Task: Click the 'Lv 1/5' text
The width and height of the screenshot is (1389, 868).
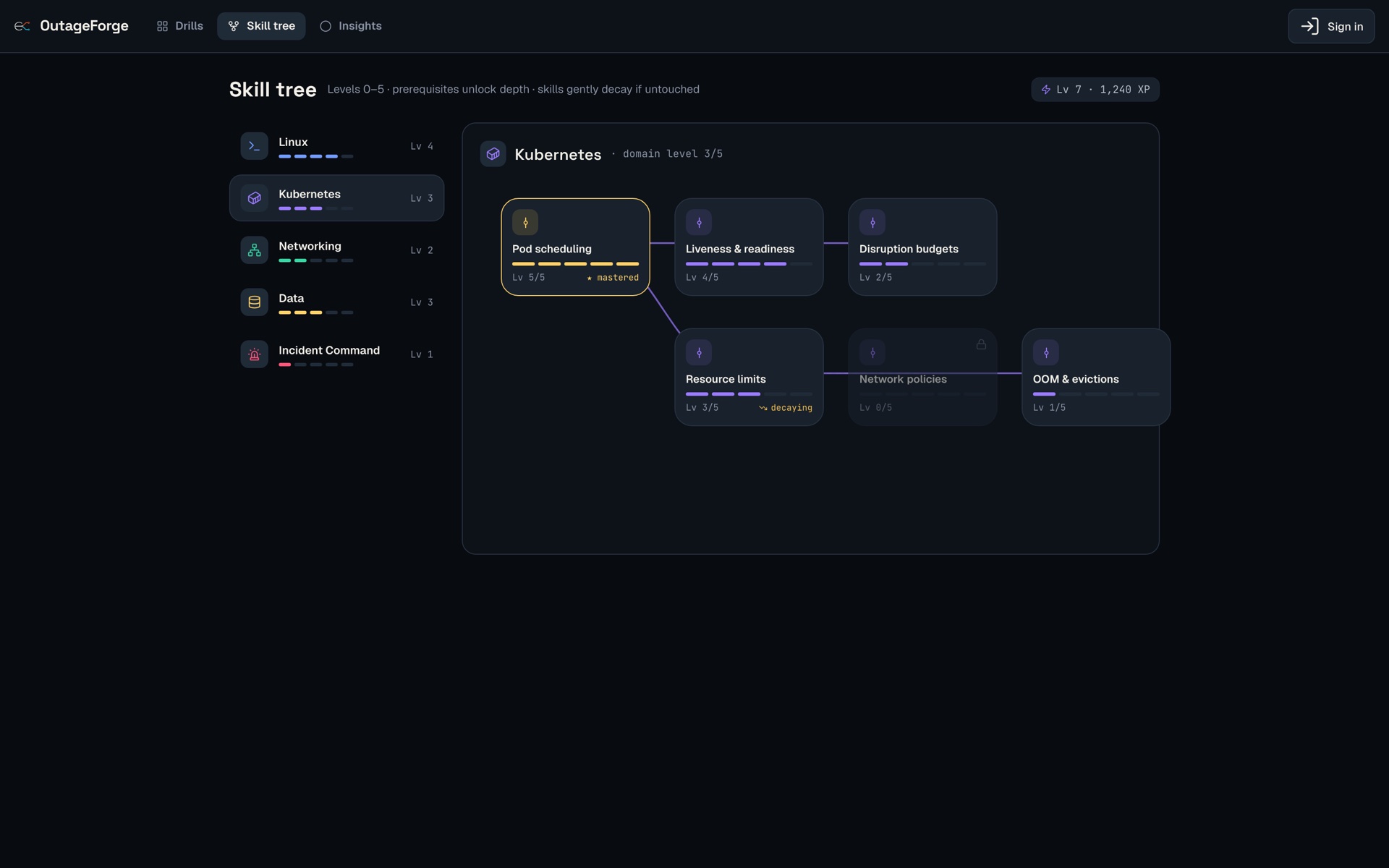Action: (x=1050, y=408)
